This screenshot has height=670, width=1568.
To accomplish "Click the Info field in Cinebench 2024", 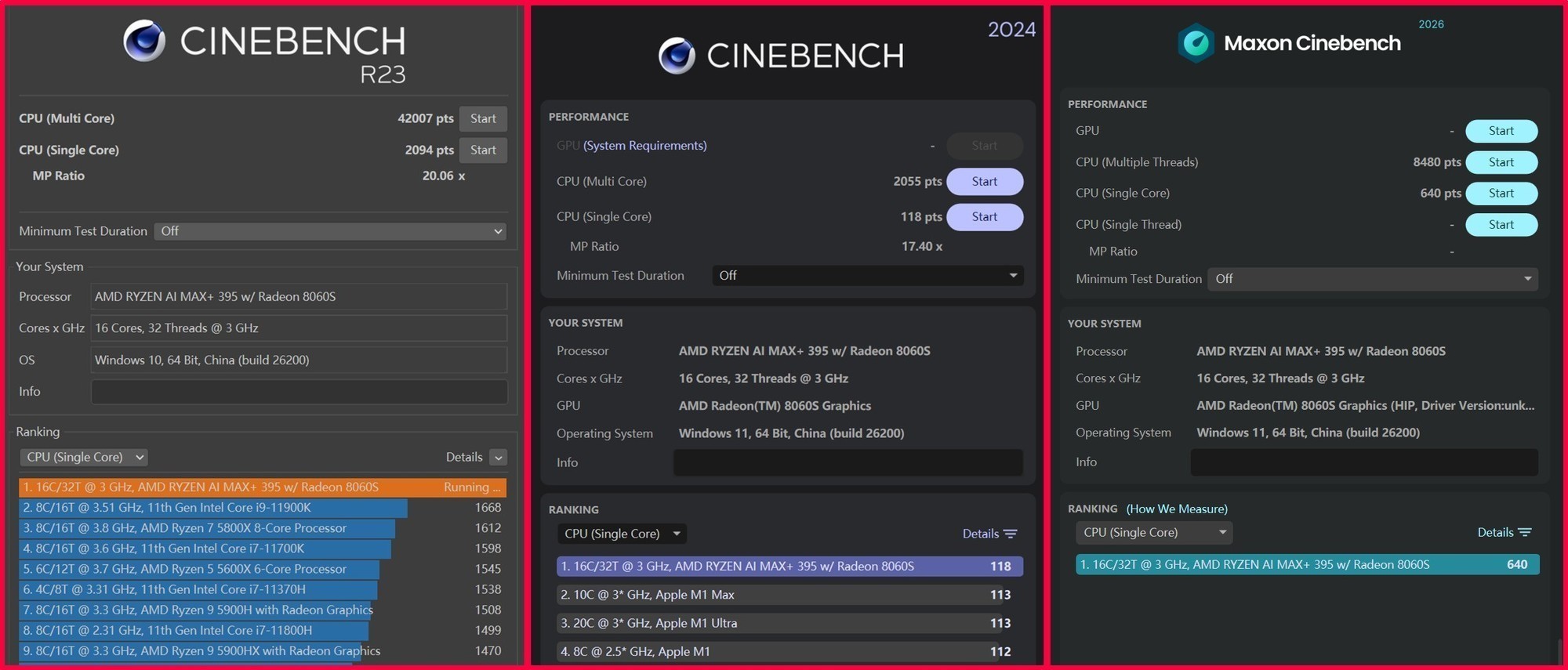I will pos(848,462).
